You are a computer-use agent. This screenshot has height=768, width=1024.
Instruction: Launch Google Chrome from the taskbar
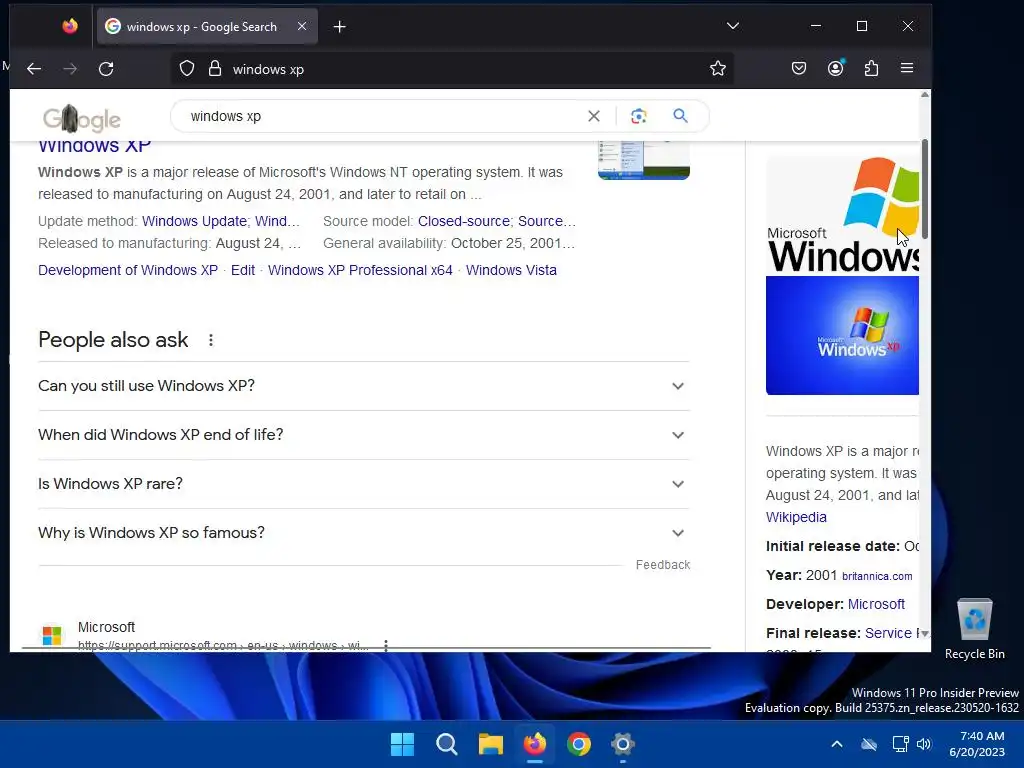pos(579,744)
